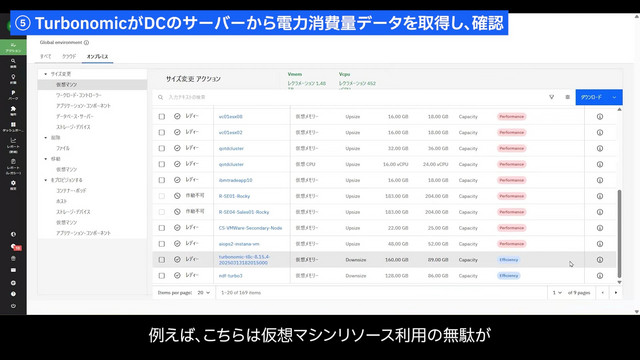
Task: Open details icon for the ibmtradeapp10 row
Action: [600, 180]
